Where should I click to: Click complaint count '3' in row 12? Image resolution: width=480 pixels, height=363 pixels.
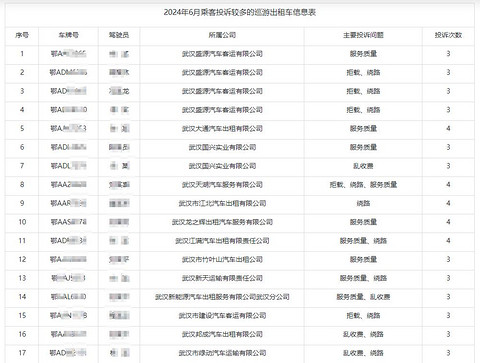pyautogui.click(x=448, y=259)
